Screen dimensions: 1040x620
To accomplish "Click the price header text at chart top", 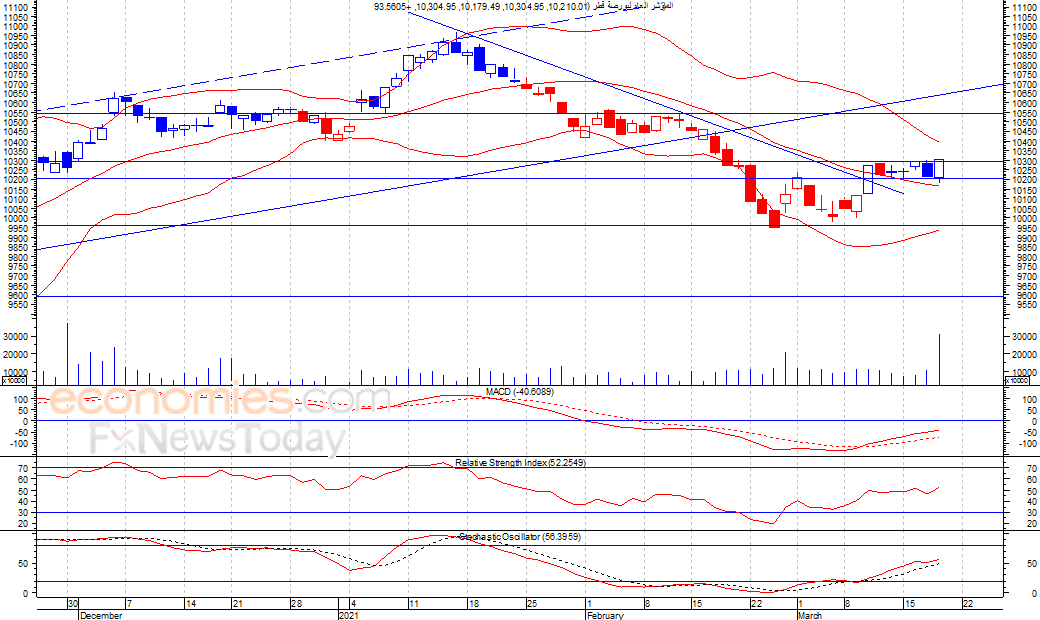I will [523, 6].
